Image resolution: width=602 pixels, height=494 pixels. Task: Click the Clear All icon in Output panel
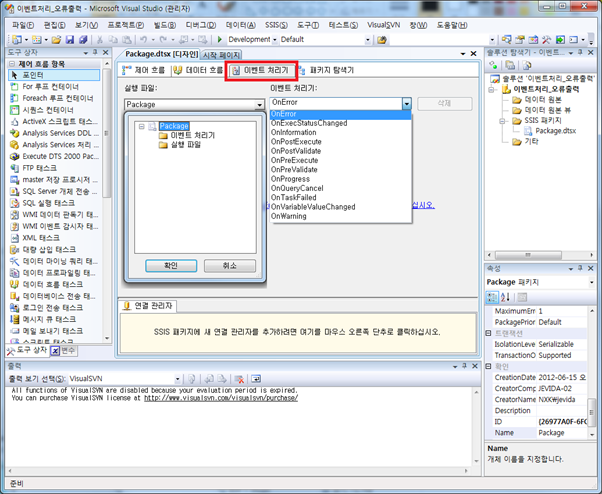click(x=239, y=379)
